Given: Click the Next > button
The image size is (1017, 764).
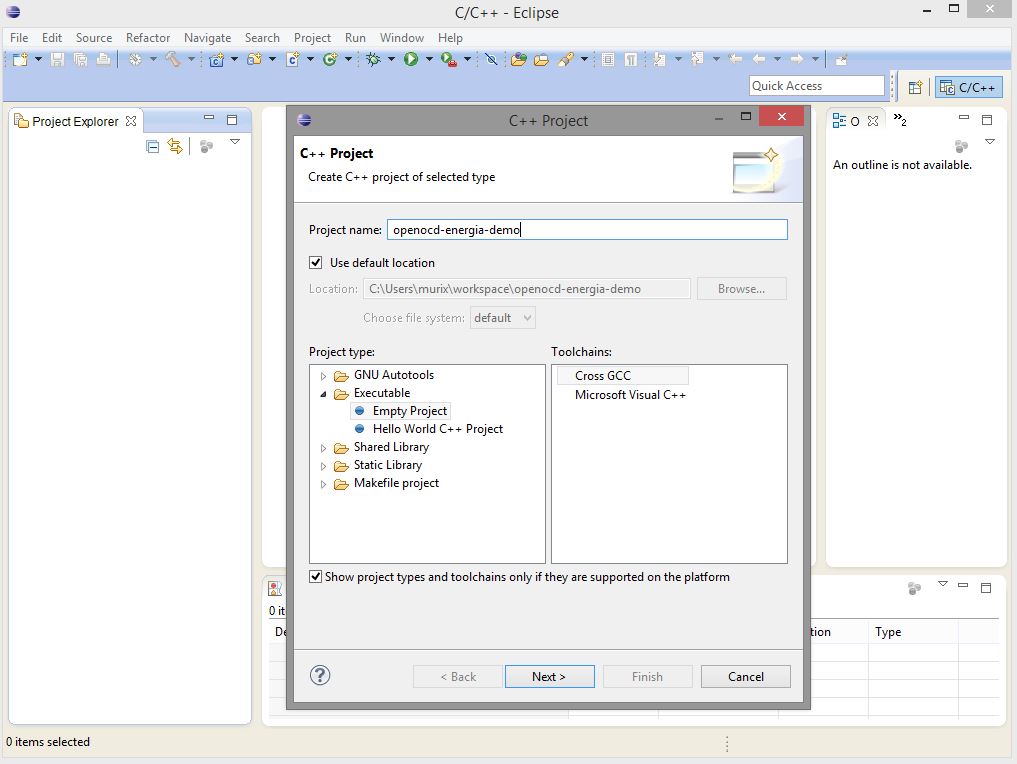Looking at the screenshot, I should coord(549,676).
